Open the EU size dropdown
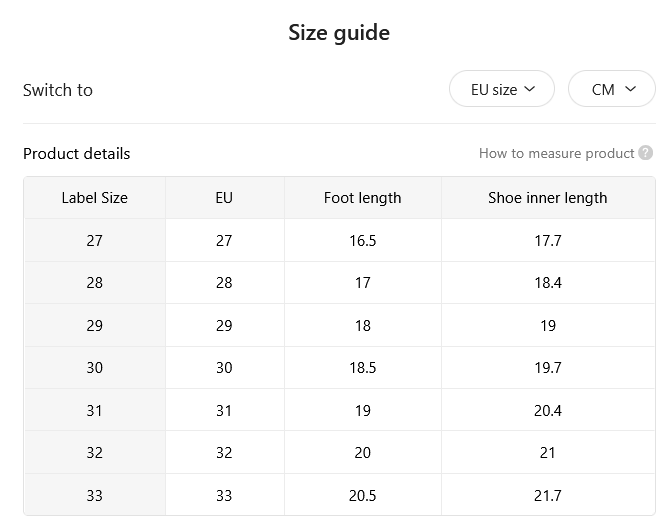658x528 pixels. click(502, 89)
